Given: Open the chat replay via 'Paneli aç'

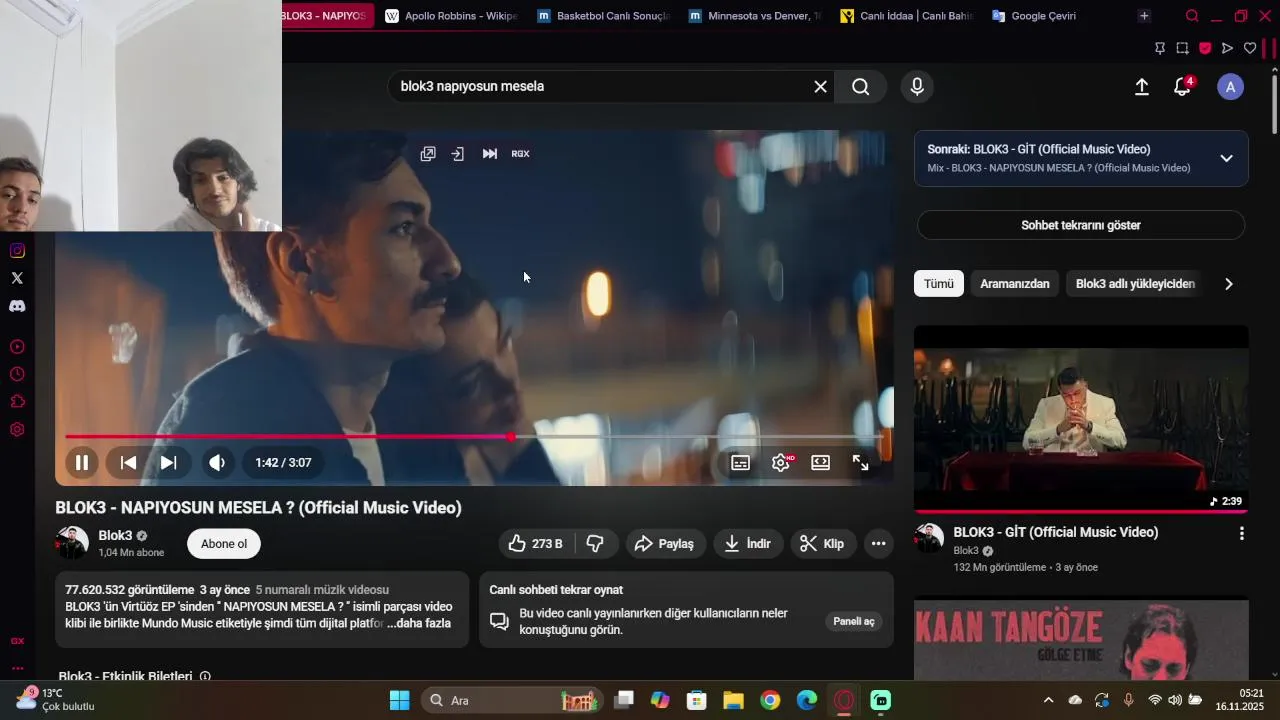Looking at the screenshot, I should point(854,622).
